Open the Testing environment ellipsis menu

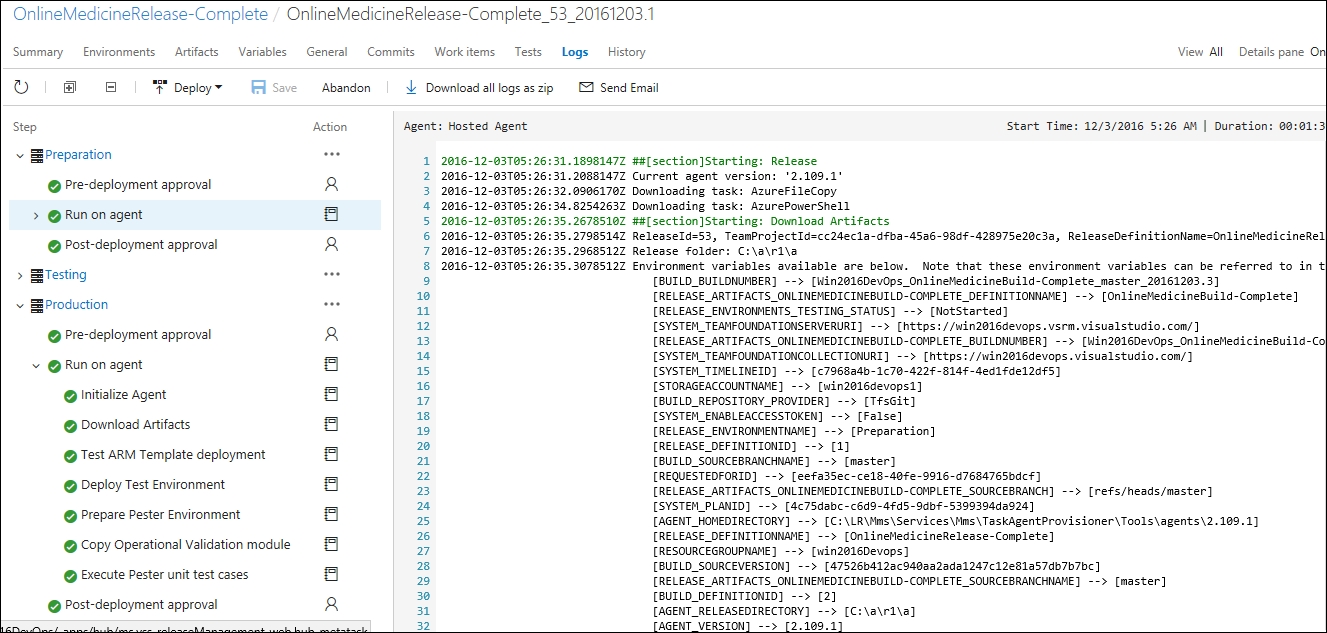pyautogui.click(x=332, y=275)
